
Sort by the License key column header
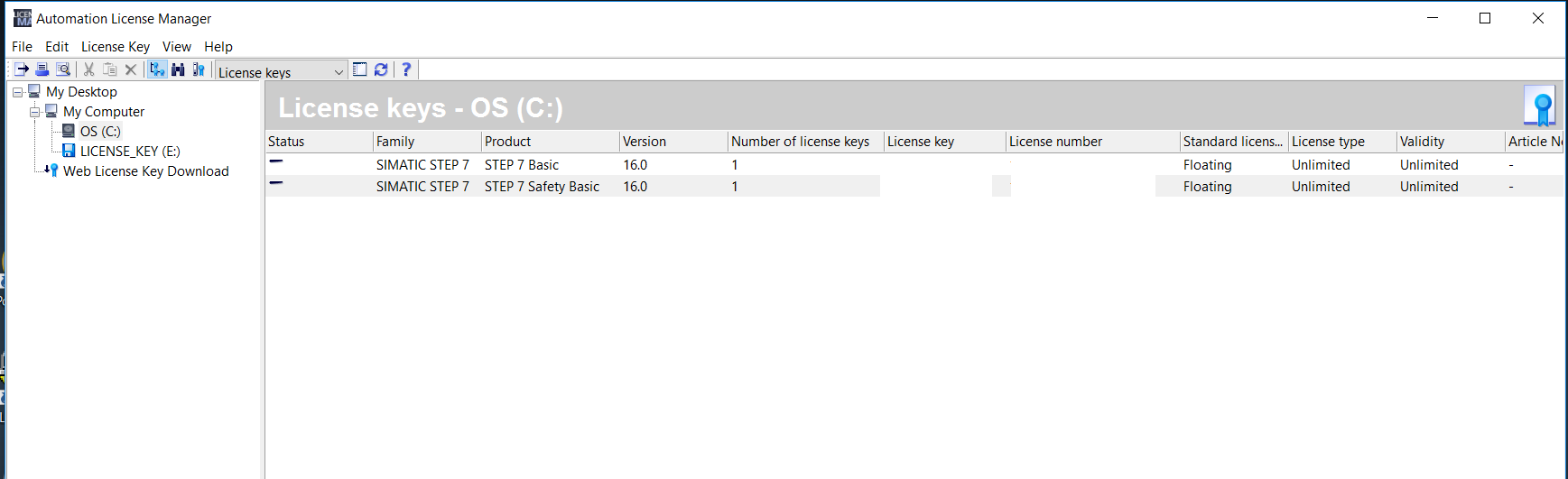(x=945, y=141)
